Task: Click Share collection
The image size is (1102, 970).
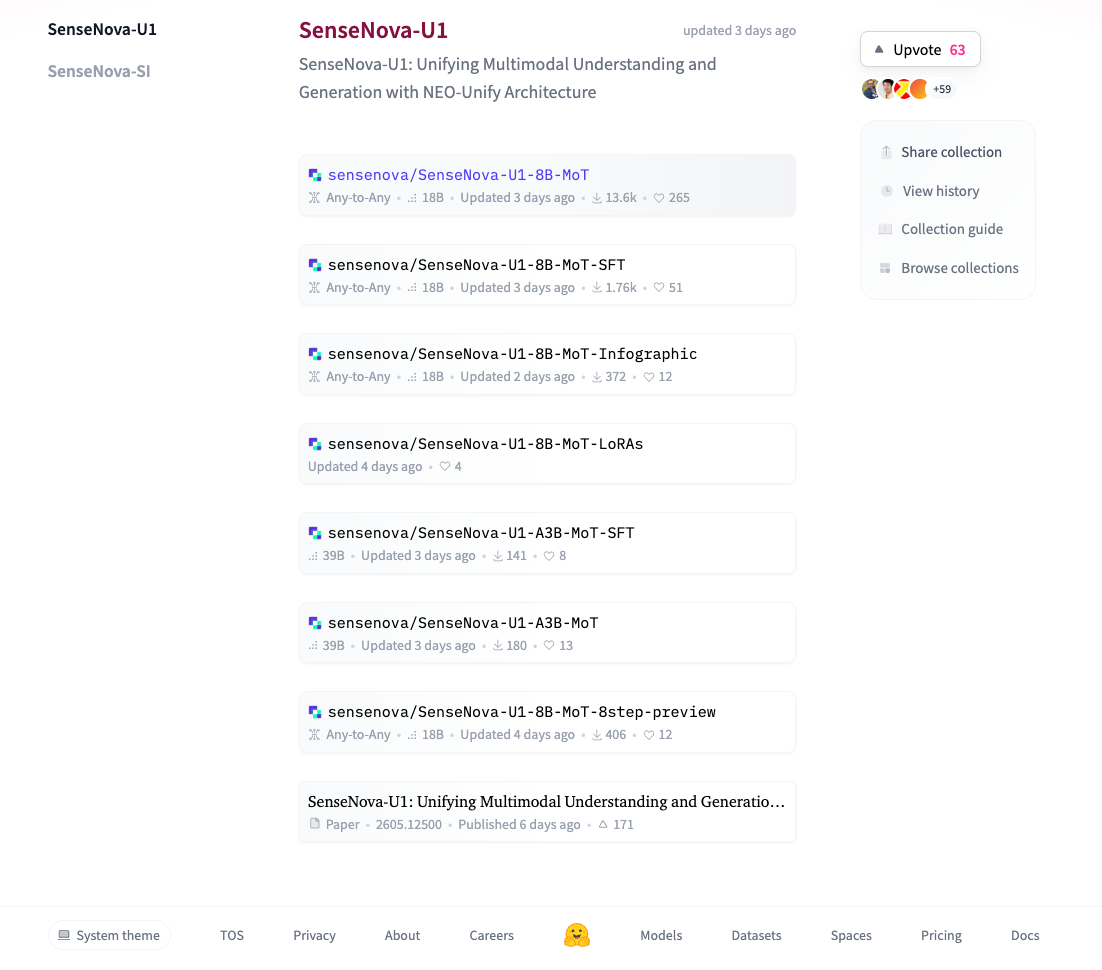Action: coord(952,152)
